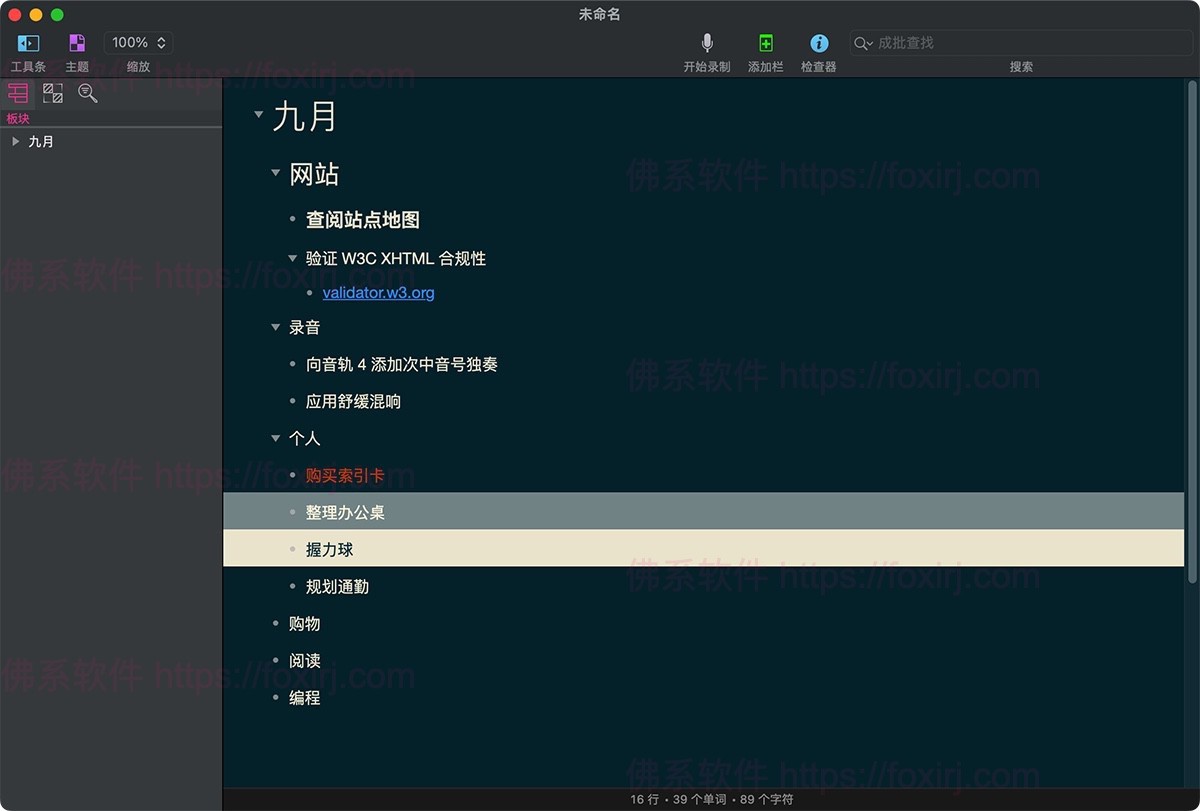The height and width of the screenshot is (811, 1200).
Task: Click the 握力球 highlighted row
Action: (x=328, y=549)
